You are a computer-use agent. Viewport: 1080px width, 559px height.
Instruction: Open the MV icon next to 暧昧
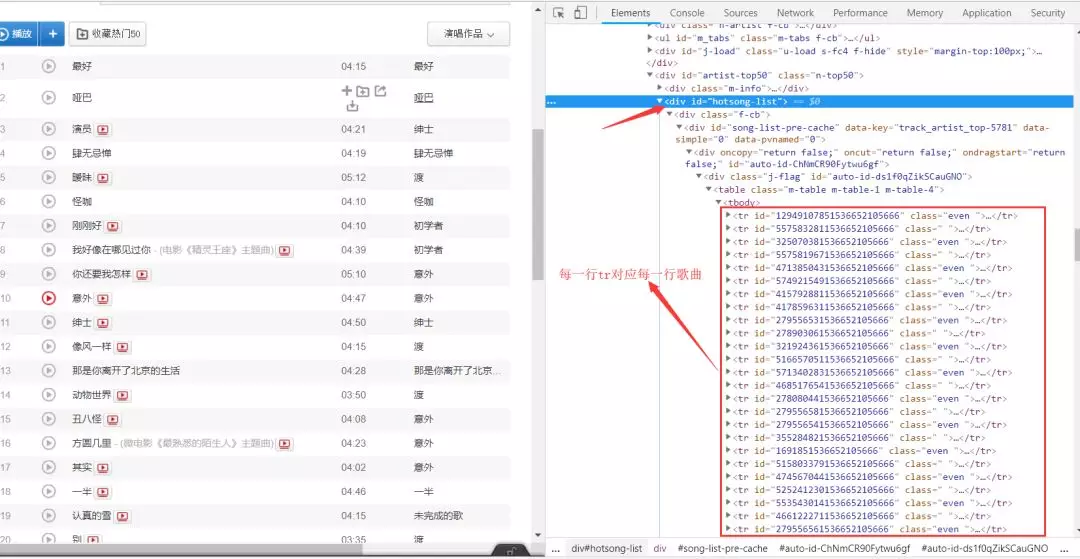103,178
